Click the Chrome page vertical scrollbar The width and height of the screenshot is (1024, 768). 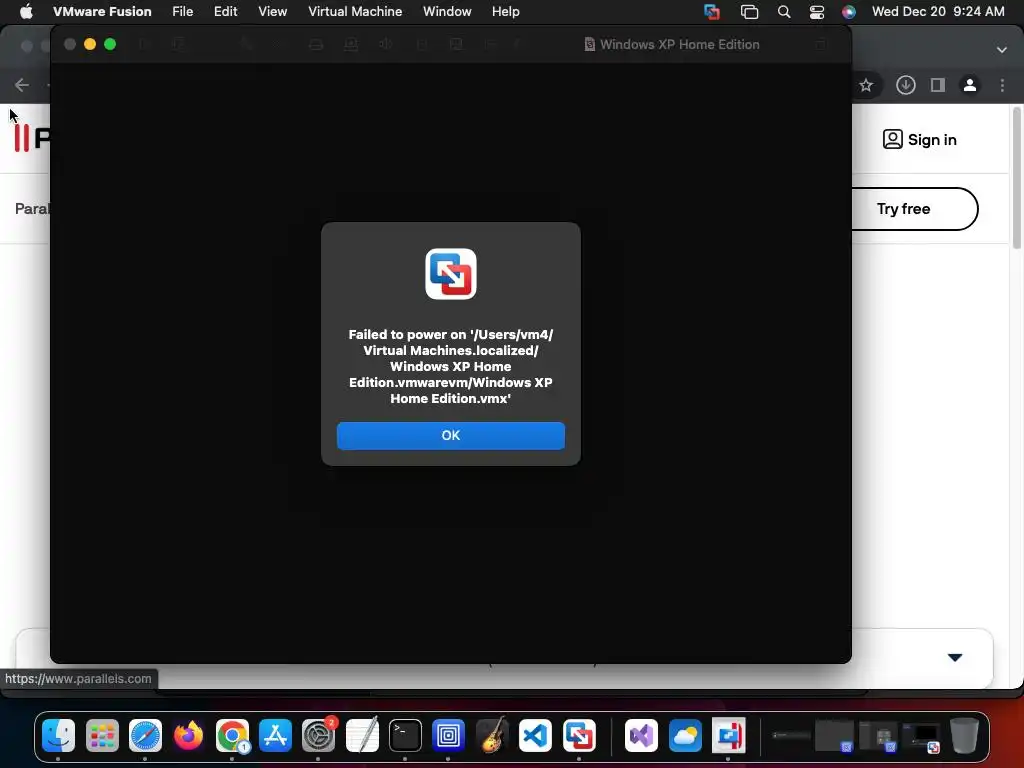click(x=1017, y=178)
